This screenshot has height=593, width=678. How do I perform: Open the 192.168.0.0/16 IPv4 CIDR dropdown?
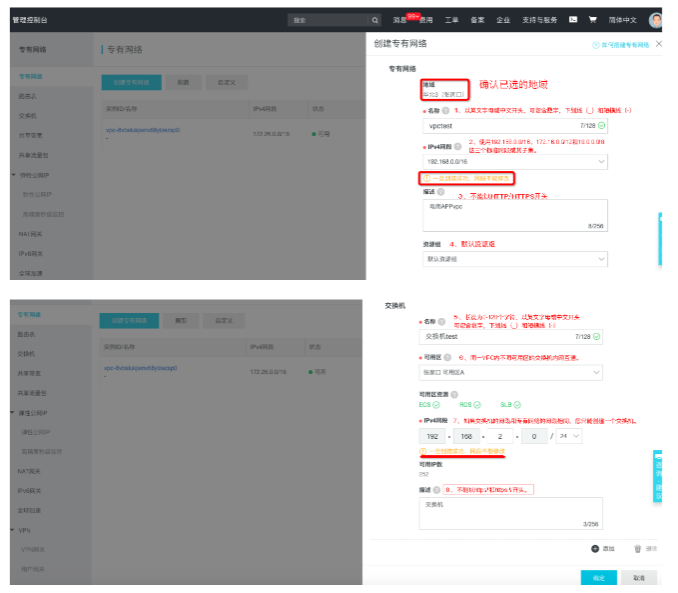515,162
